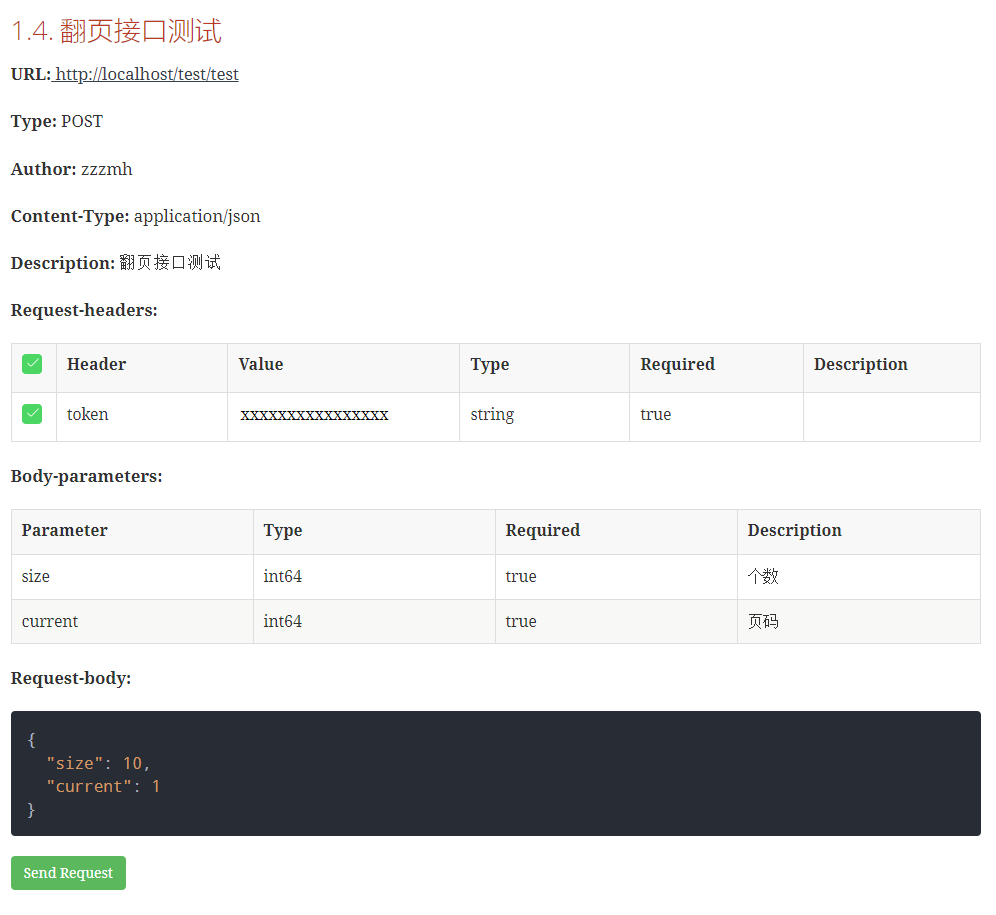Toggle the select-all checkbox in headers table
This screenshot has height=915, width=996.
click(x=32, y=364)
